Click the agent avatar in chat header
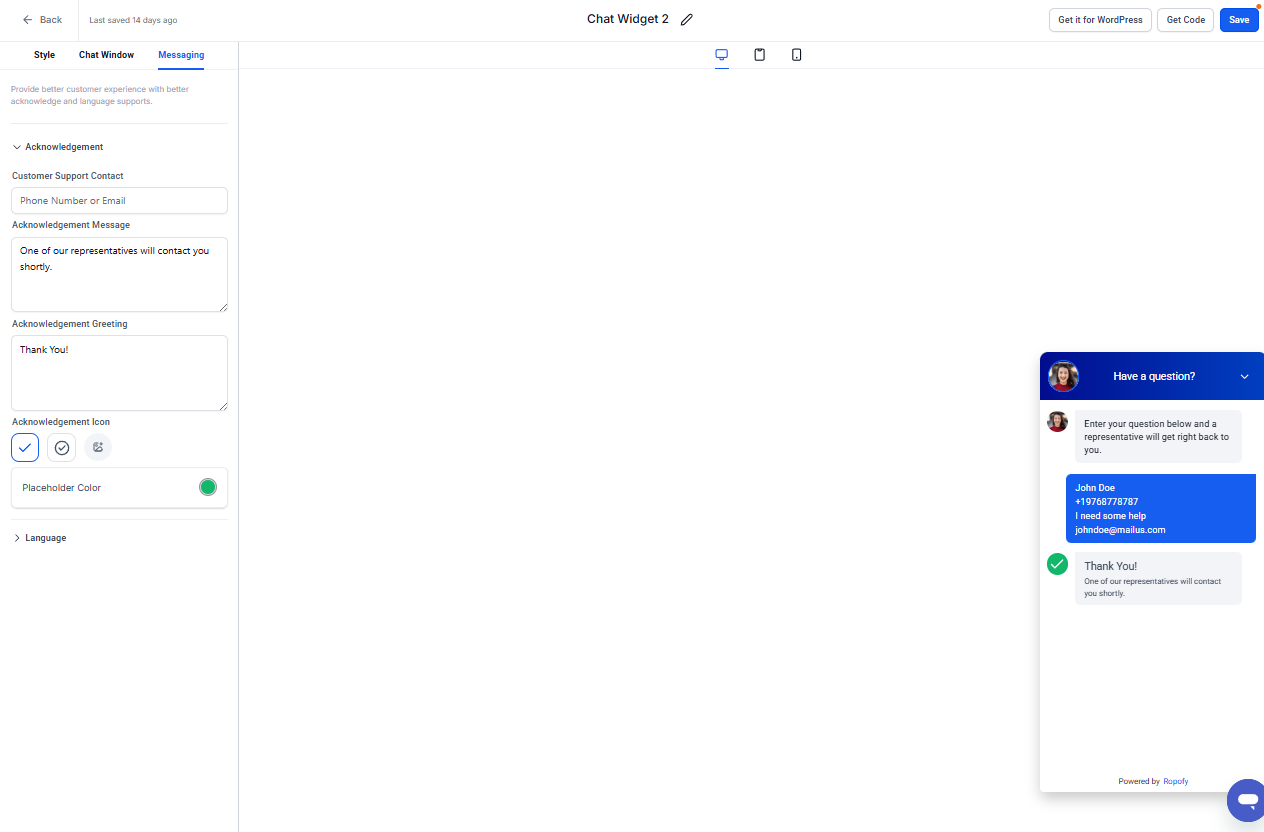This screenshot has height=832, width=1264. click(1063, 376)
